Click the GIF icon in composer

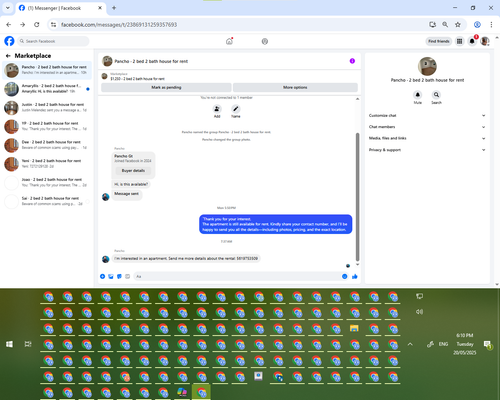click(127, 276)
